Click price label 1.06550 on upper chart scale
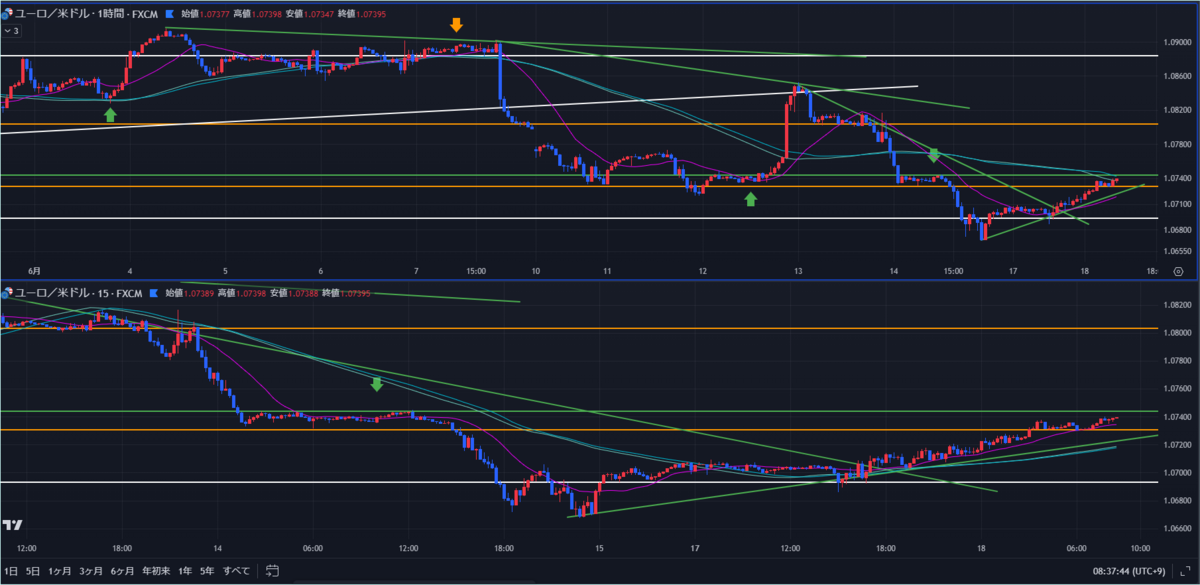 (x=1178, y=252)
